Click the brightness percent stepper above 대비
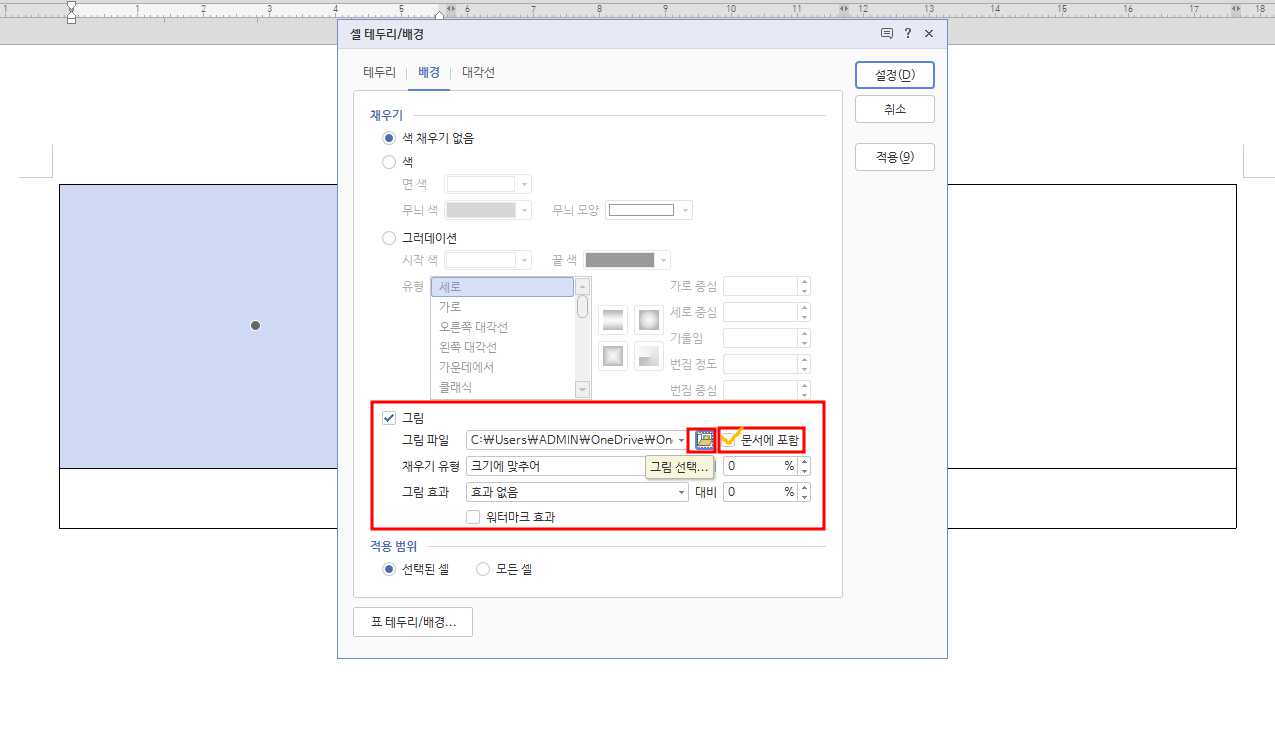The height and width of the screenshot is (730, 1275). [x=805, y=466]
